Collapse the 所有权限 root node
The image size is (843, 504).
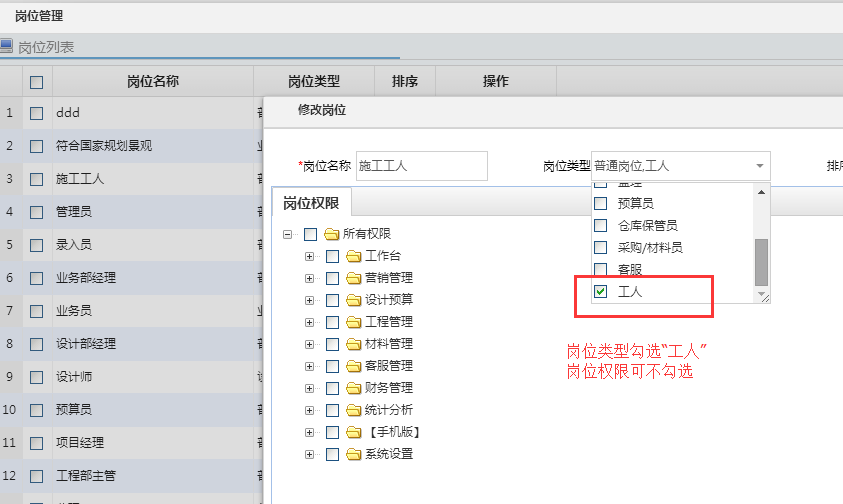click(288, 234)
